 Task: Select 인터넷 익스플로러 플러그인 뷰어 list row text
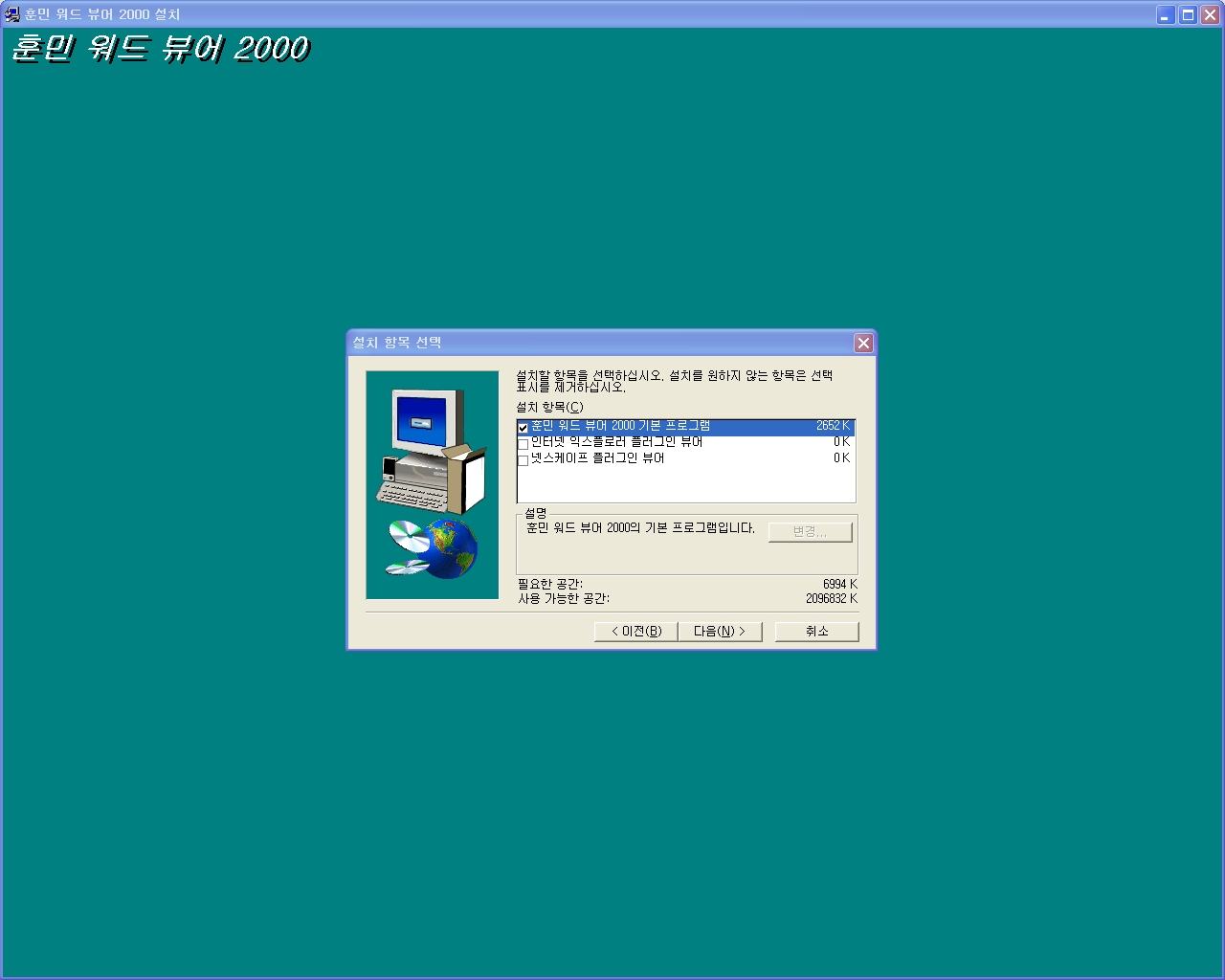[x=617, y=442]
